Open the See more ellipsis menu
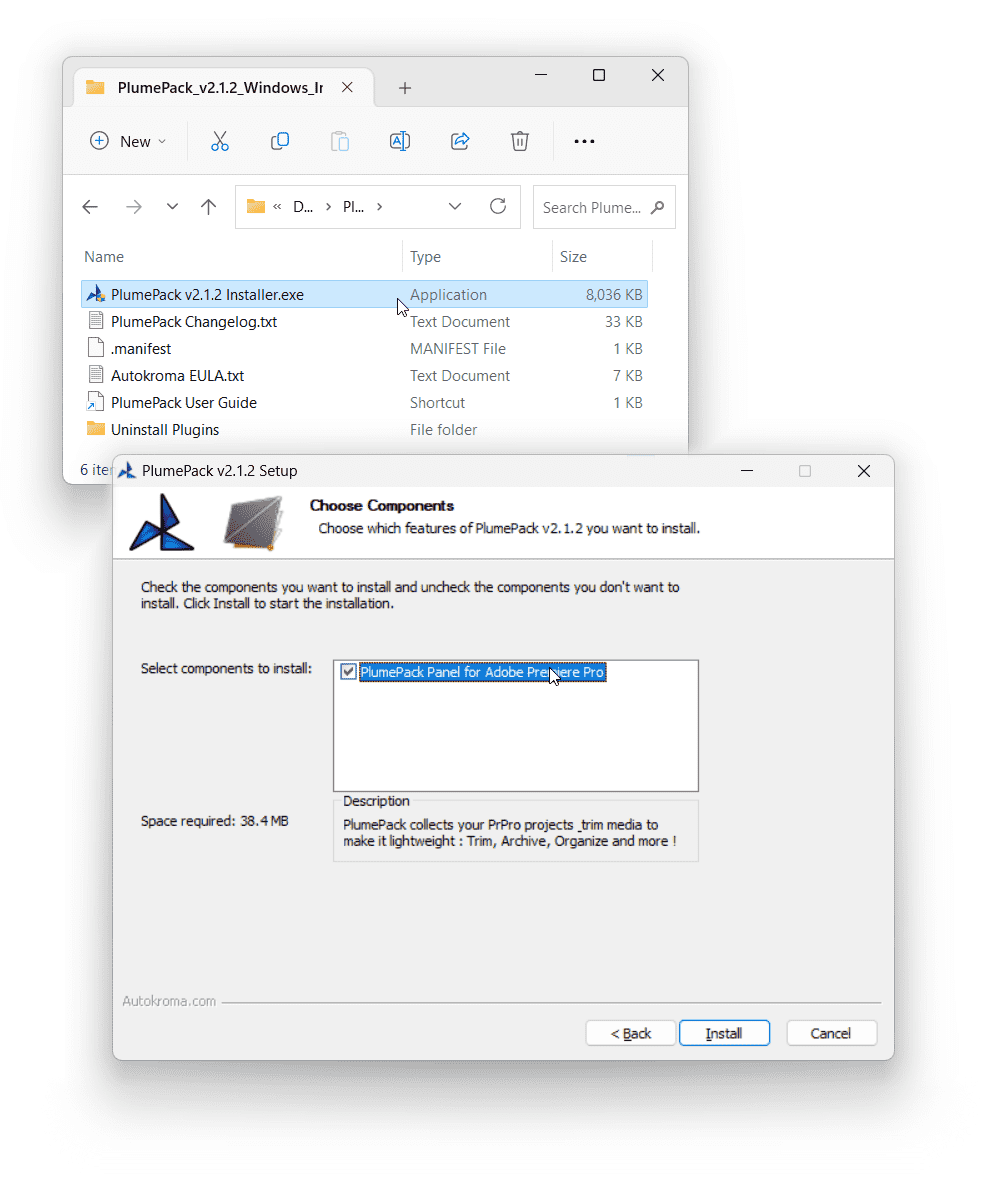The width and height of the screenshot is (999, 1195). [x=584, y=142]
